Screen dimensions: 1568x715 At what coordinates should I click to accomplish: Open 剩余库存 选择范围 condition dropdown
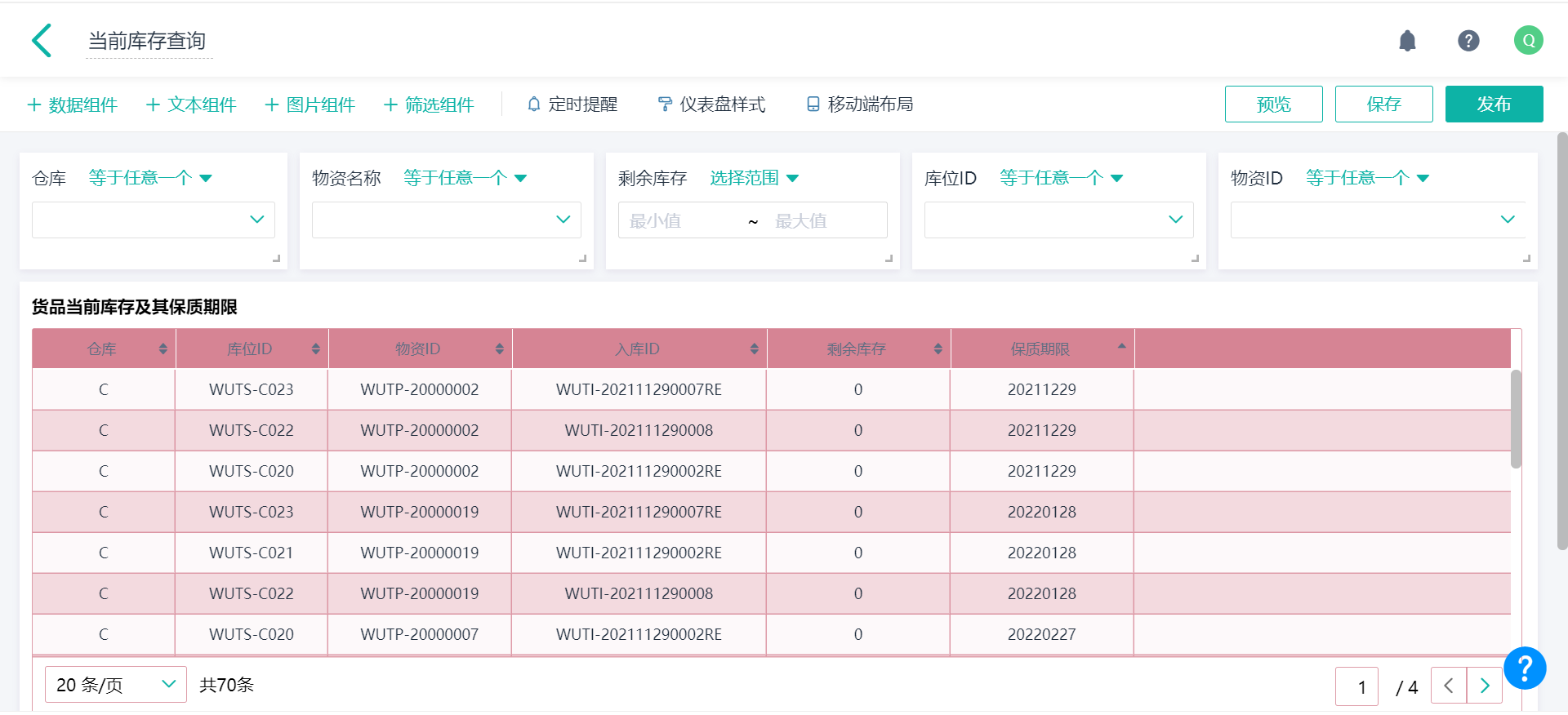pyautogui.click(x=753, y=178)
